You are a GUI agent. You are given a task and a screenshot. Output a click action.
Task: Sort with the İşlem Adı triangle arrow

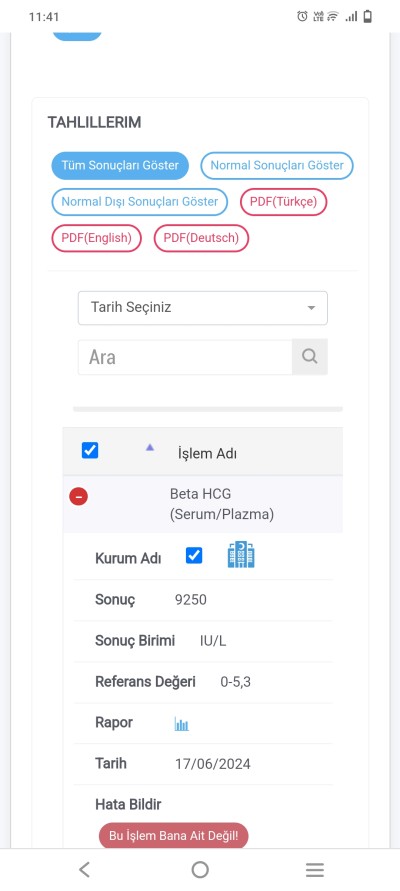pos(149,448)
